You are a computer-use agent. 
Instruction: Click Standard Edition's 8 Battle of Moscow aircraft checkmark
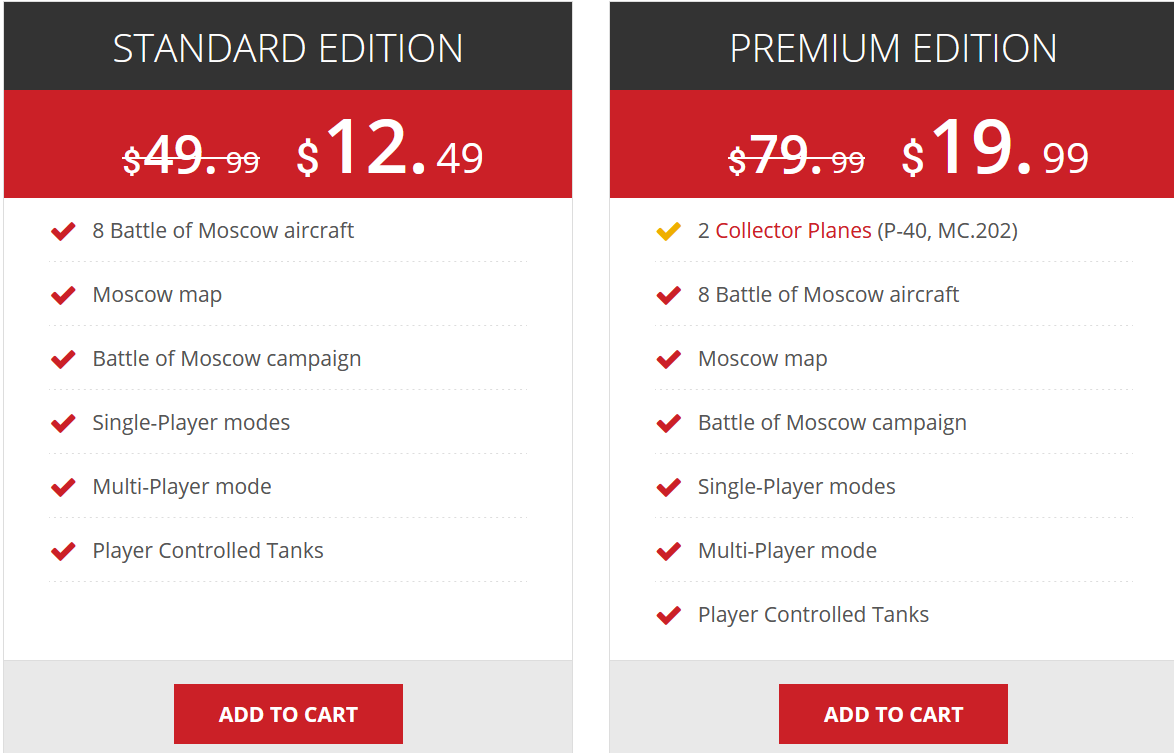coord(63,231)
